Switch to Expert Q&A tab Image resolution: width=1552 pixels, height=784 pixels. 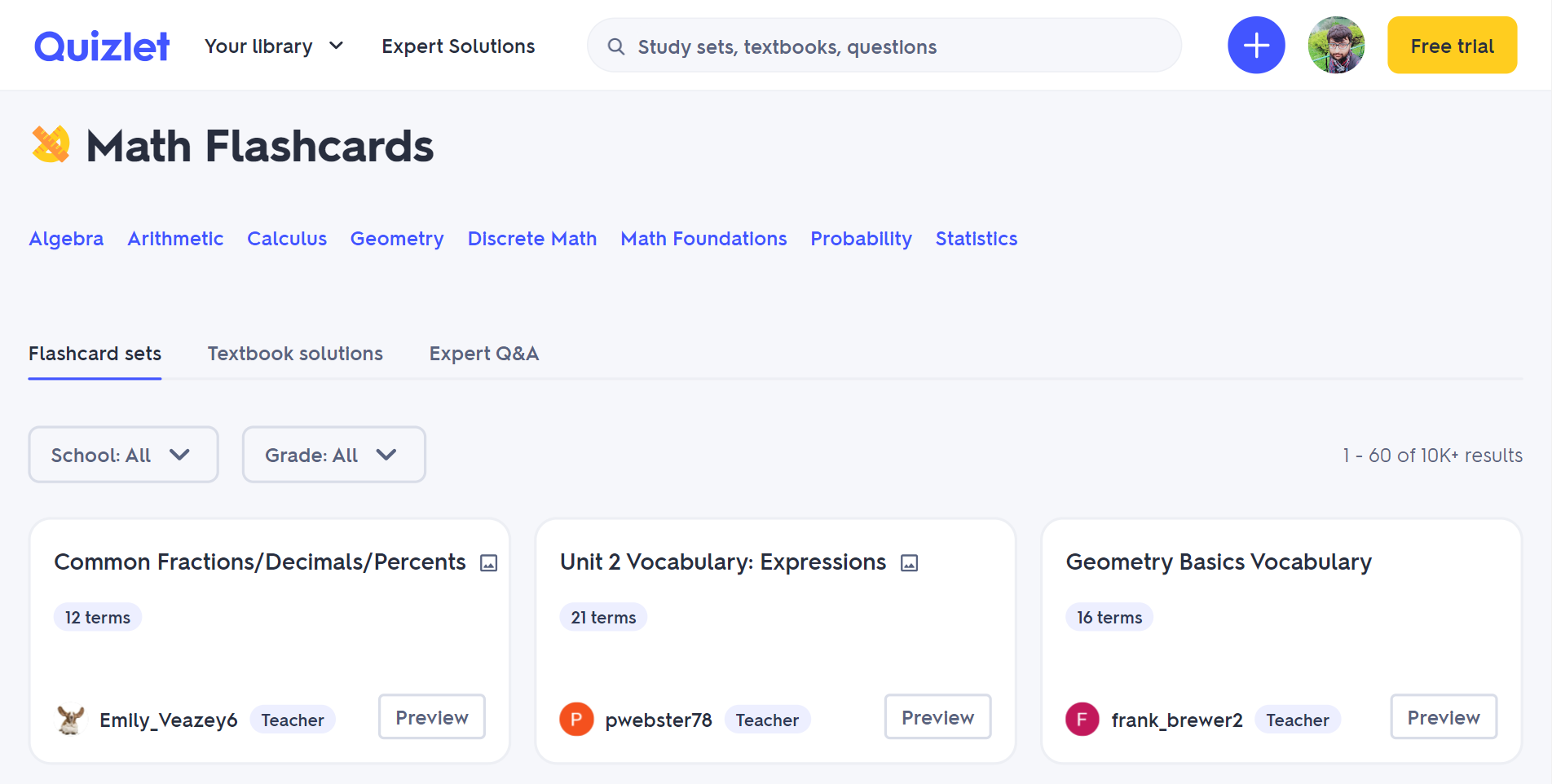(x=483, y=354)
